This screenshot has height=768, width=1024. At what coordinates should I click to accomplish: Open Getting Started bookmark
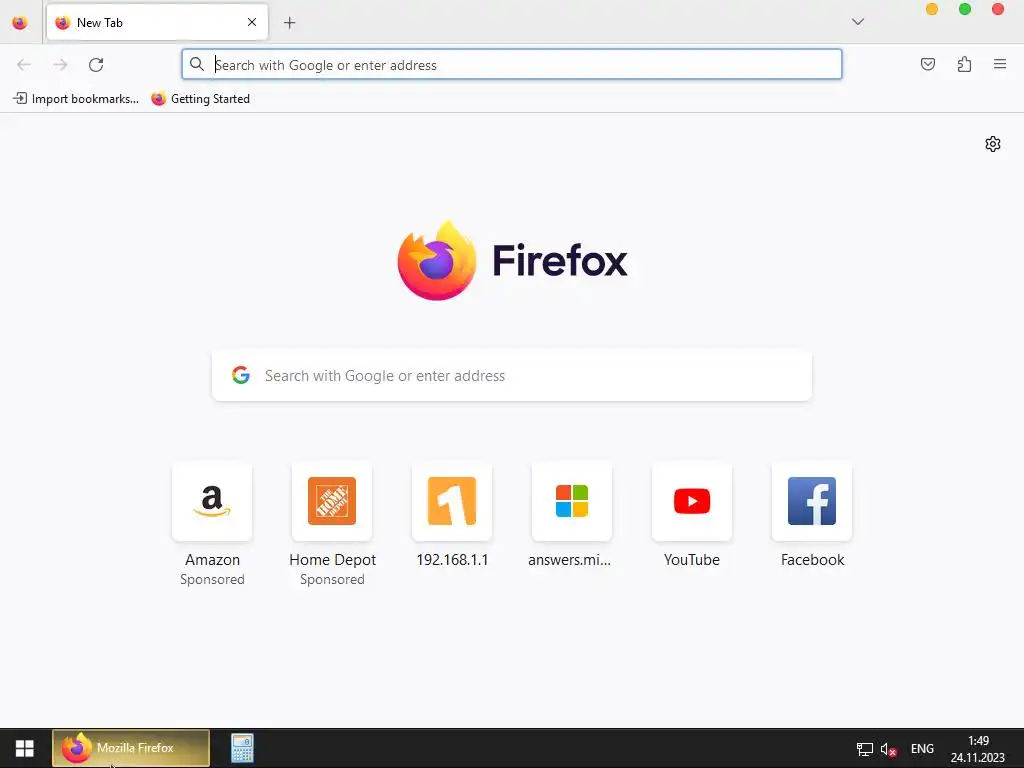[200, 99]
